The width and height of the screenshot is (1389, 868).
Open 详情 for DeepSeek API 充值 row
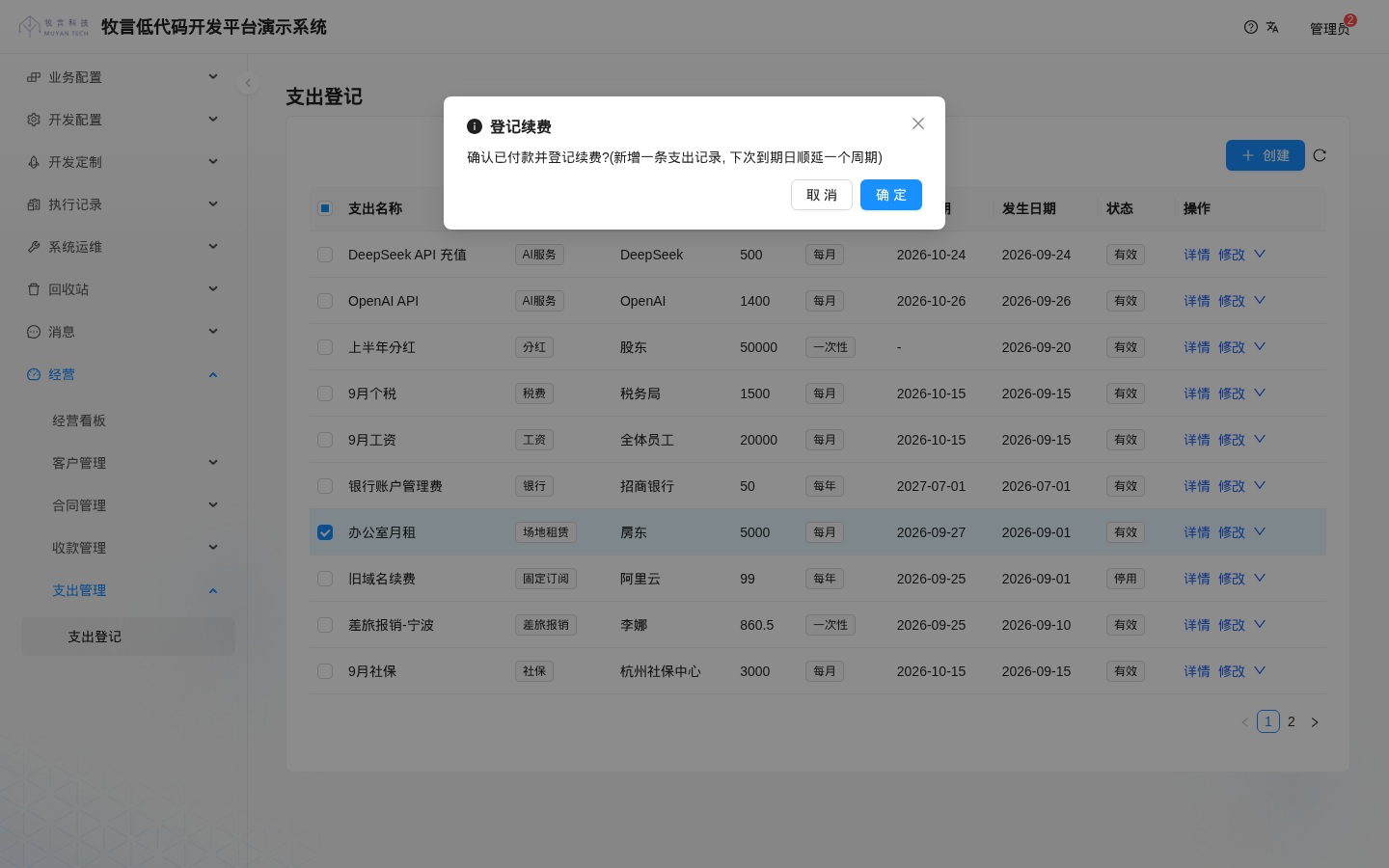click(x=1197, y=255)
